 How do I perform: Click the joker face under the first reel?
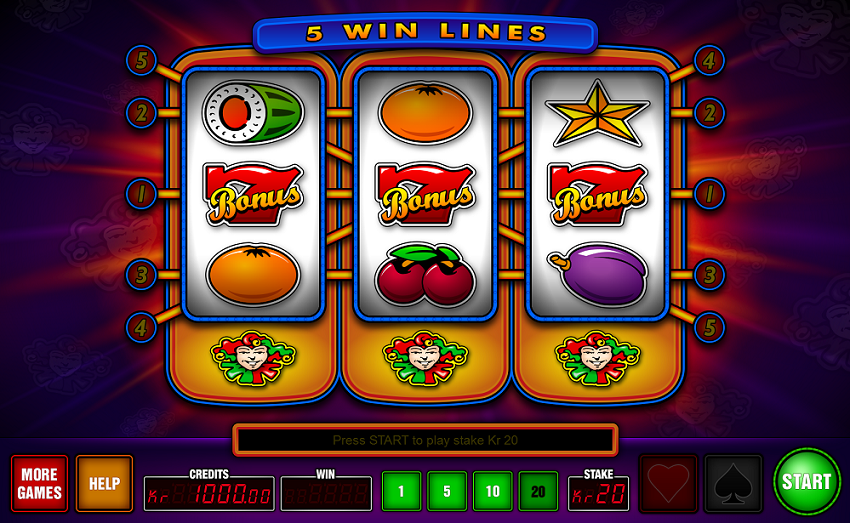click(x=253, y=358)
